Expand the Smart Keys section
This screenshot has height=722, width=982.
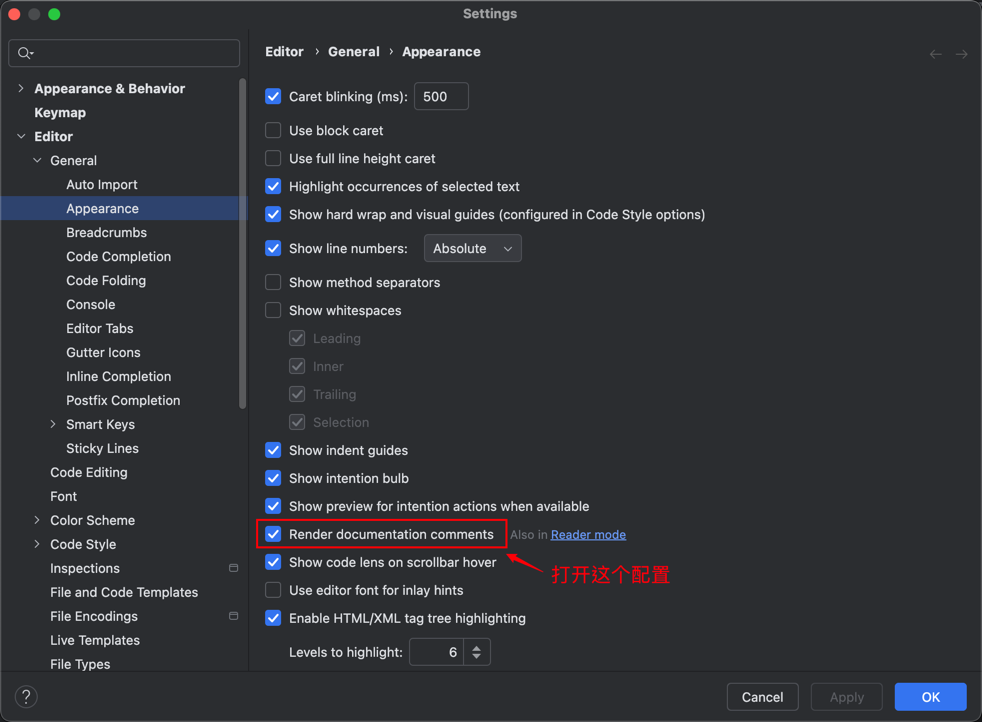click(x=53, y=425)
